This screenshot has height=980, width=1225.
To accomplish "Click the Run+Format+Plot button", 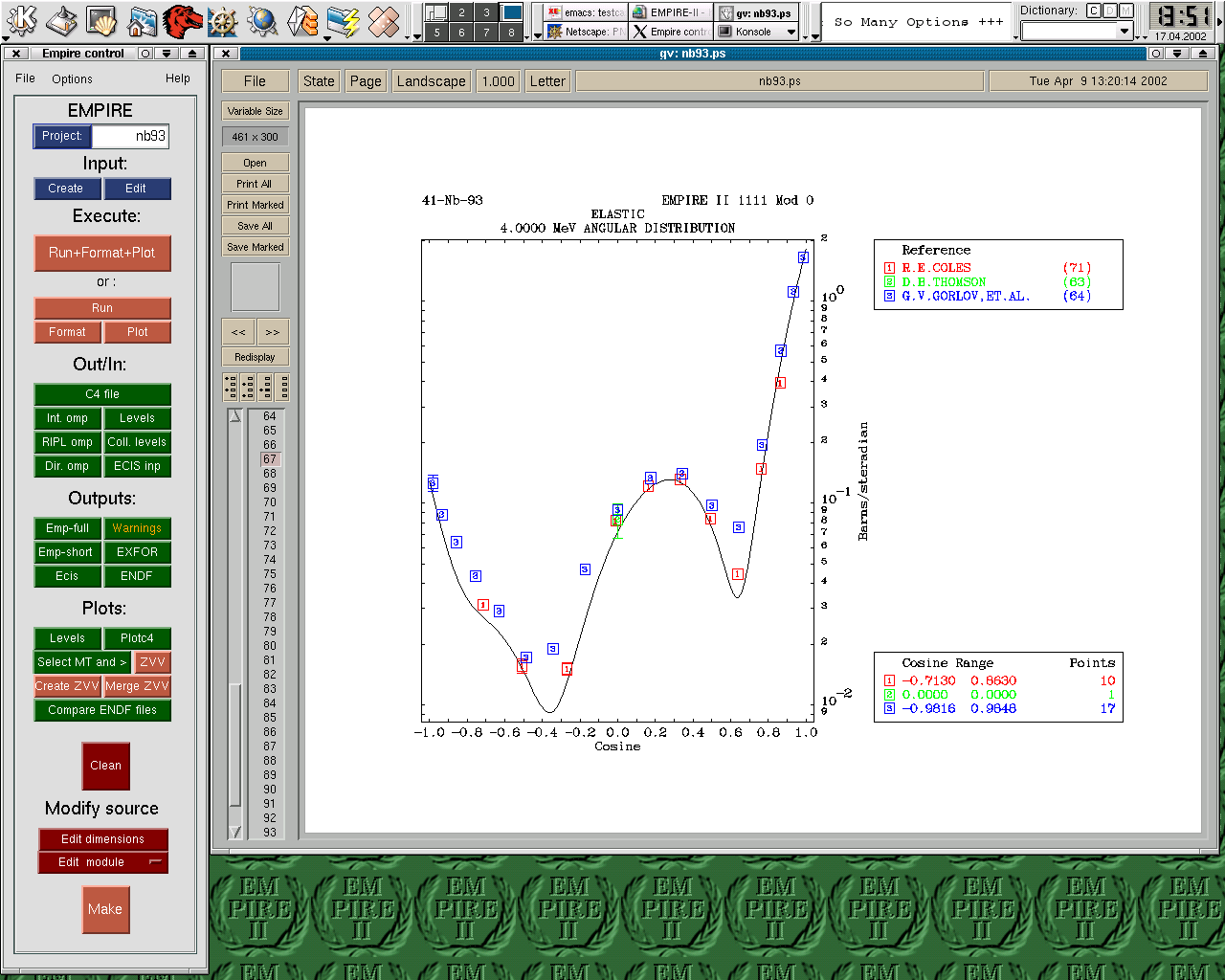I will click(x=102, y=253).
